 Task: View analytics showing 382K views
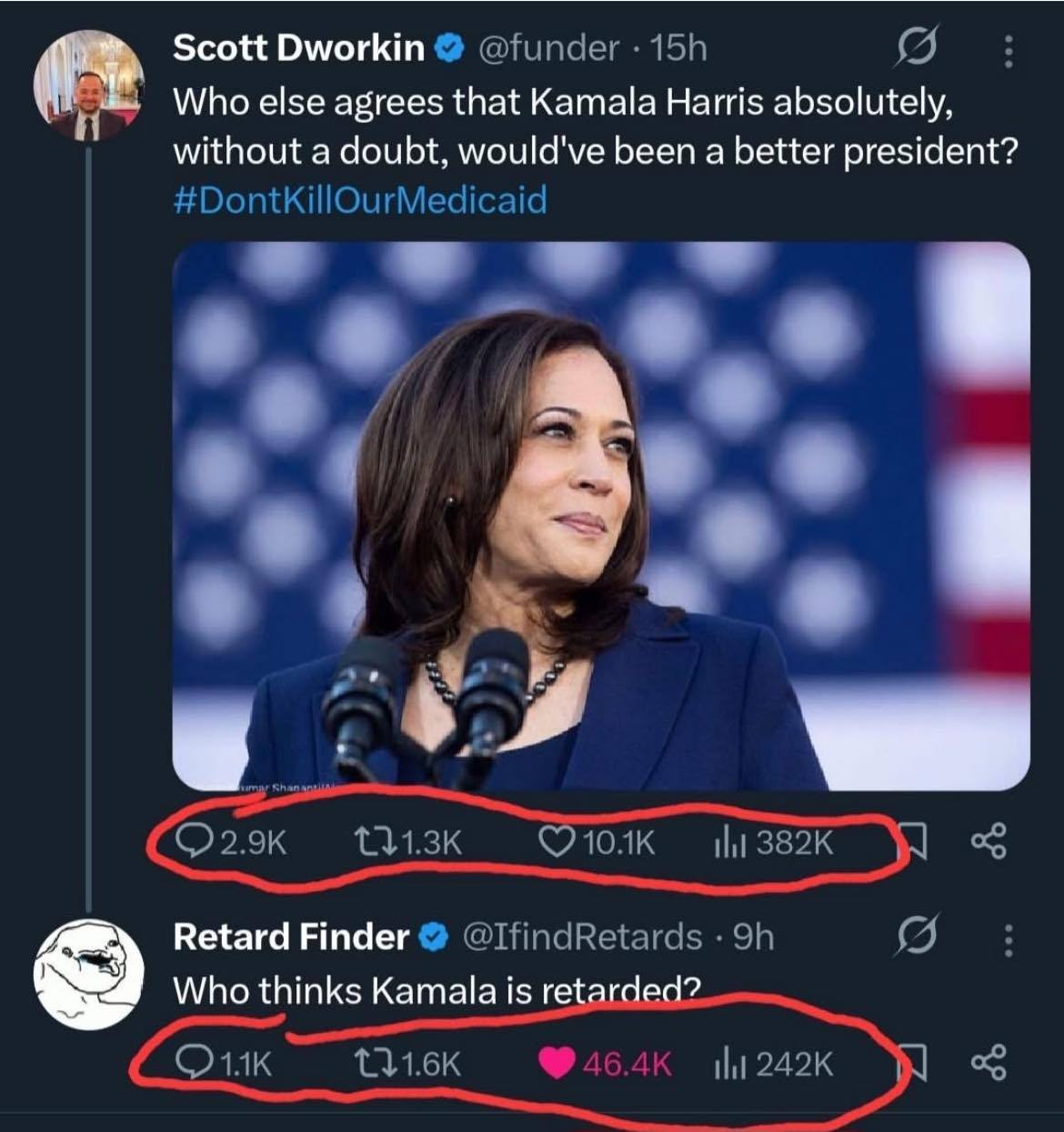point(773,843)
